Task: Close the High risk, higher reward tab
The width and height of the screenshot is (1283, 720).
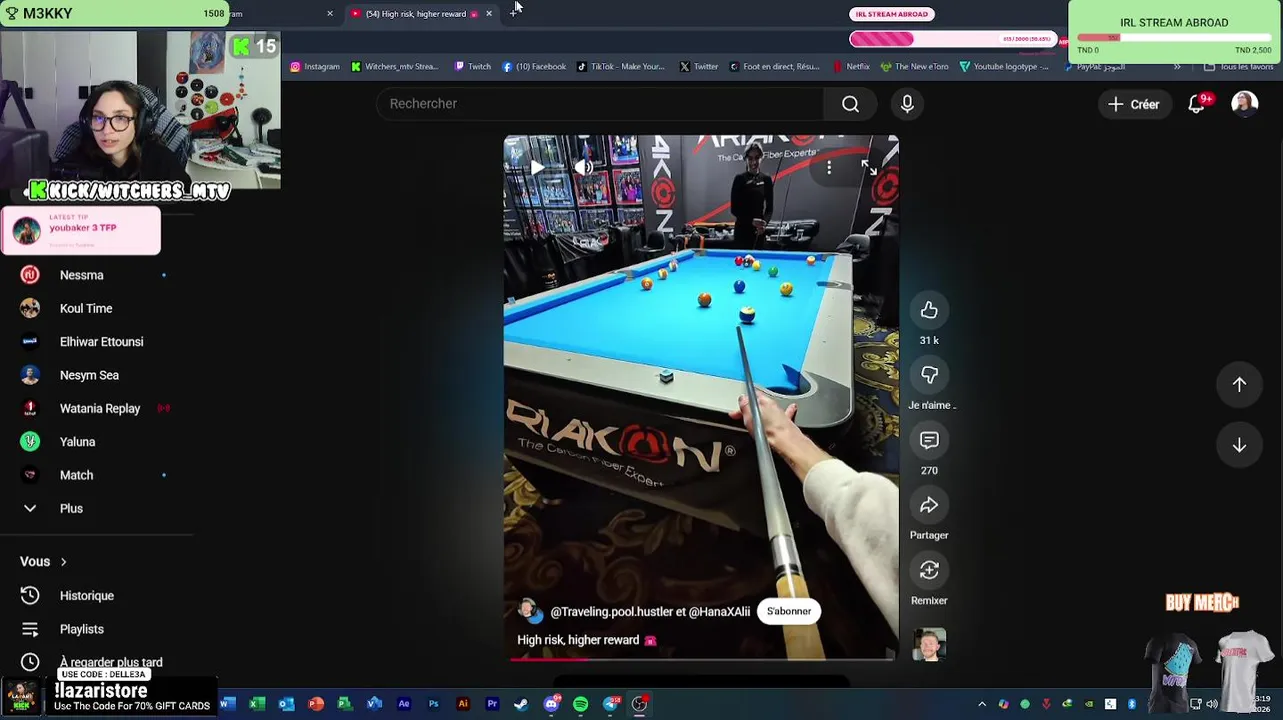Action: click(489, 14)
